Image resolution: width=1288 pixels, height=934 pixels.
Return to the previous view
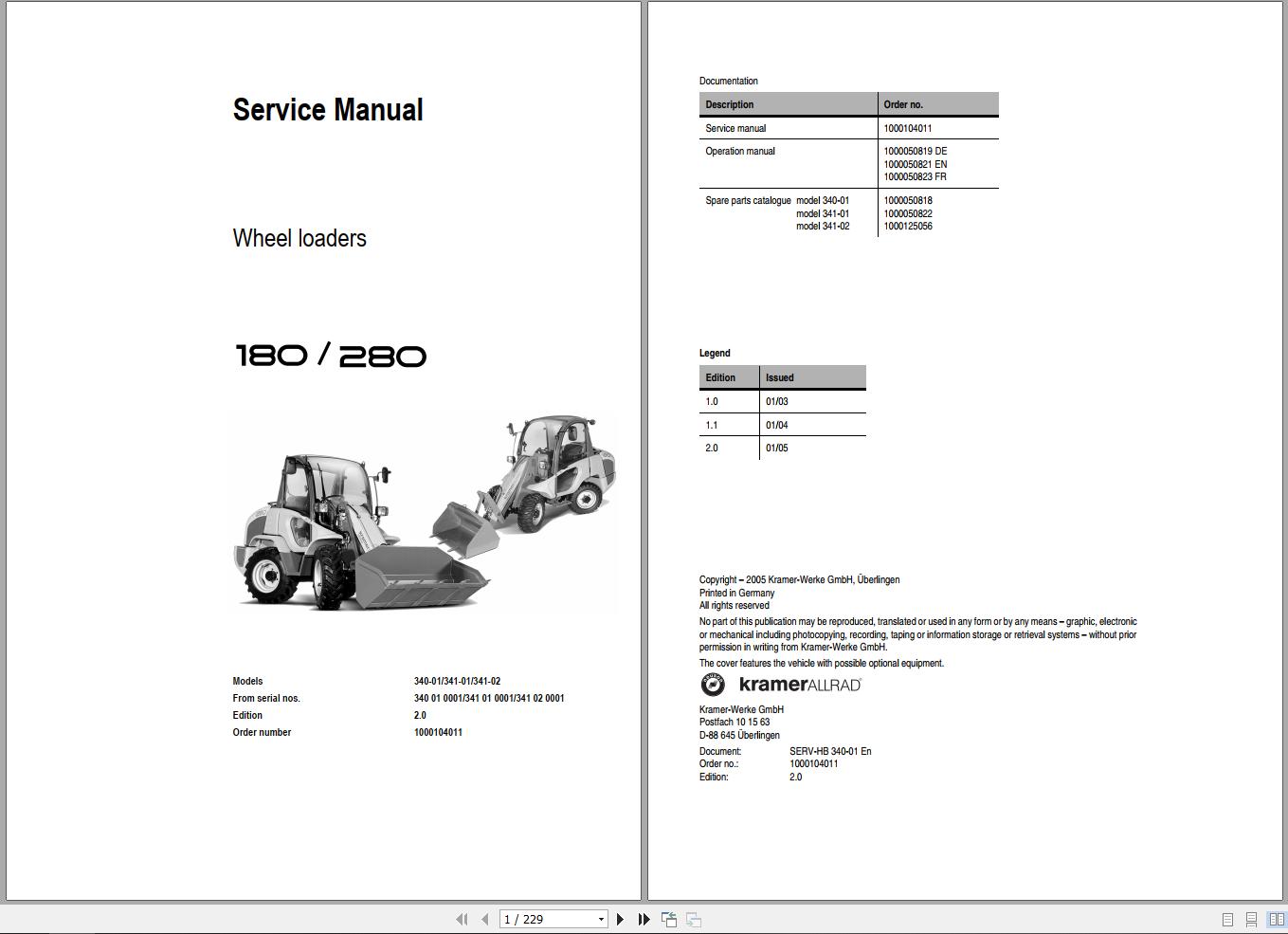click(668, 919)
